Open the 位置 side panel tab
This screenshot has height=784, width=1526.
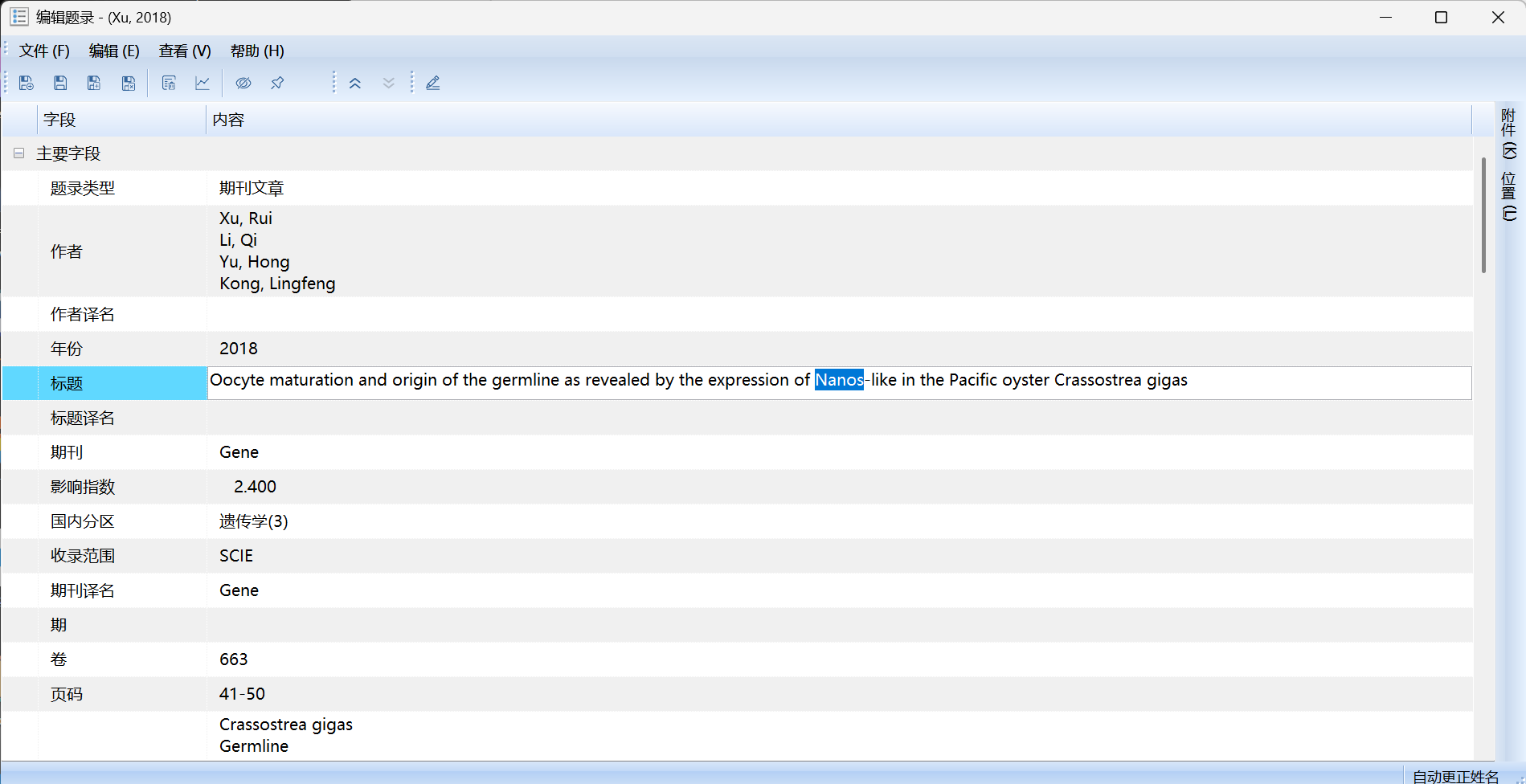point(1509,196)
